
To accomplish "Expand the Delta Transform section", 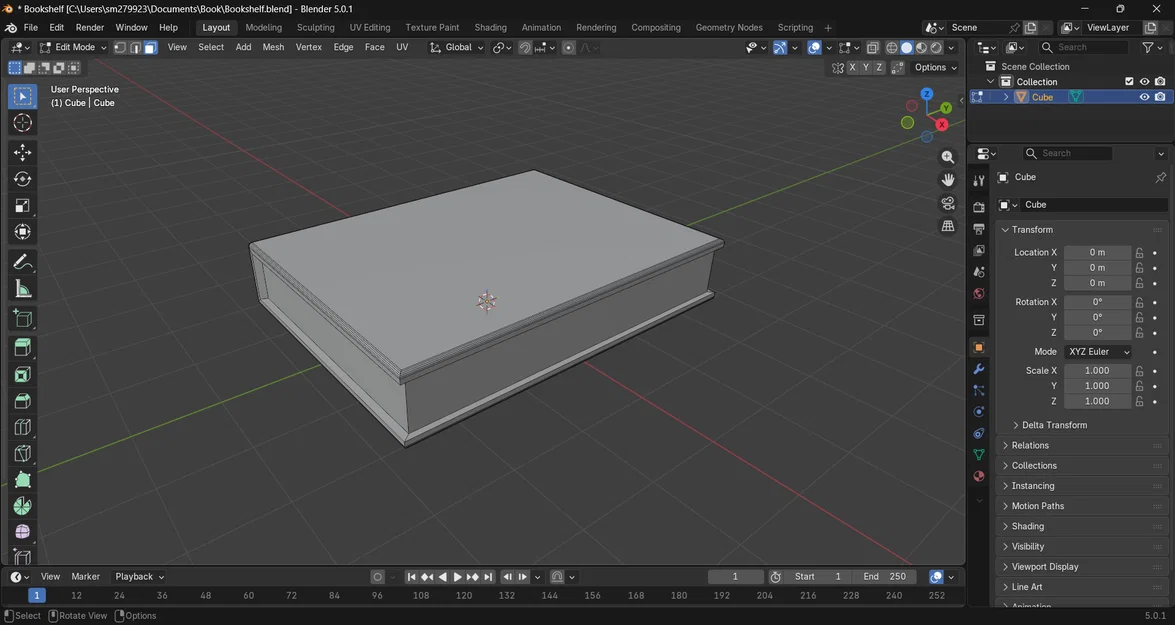I will 1053,425.
